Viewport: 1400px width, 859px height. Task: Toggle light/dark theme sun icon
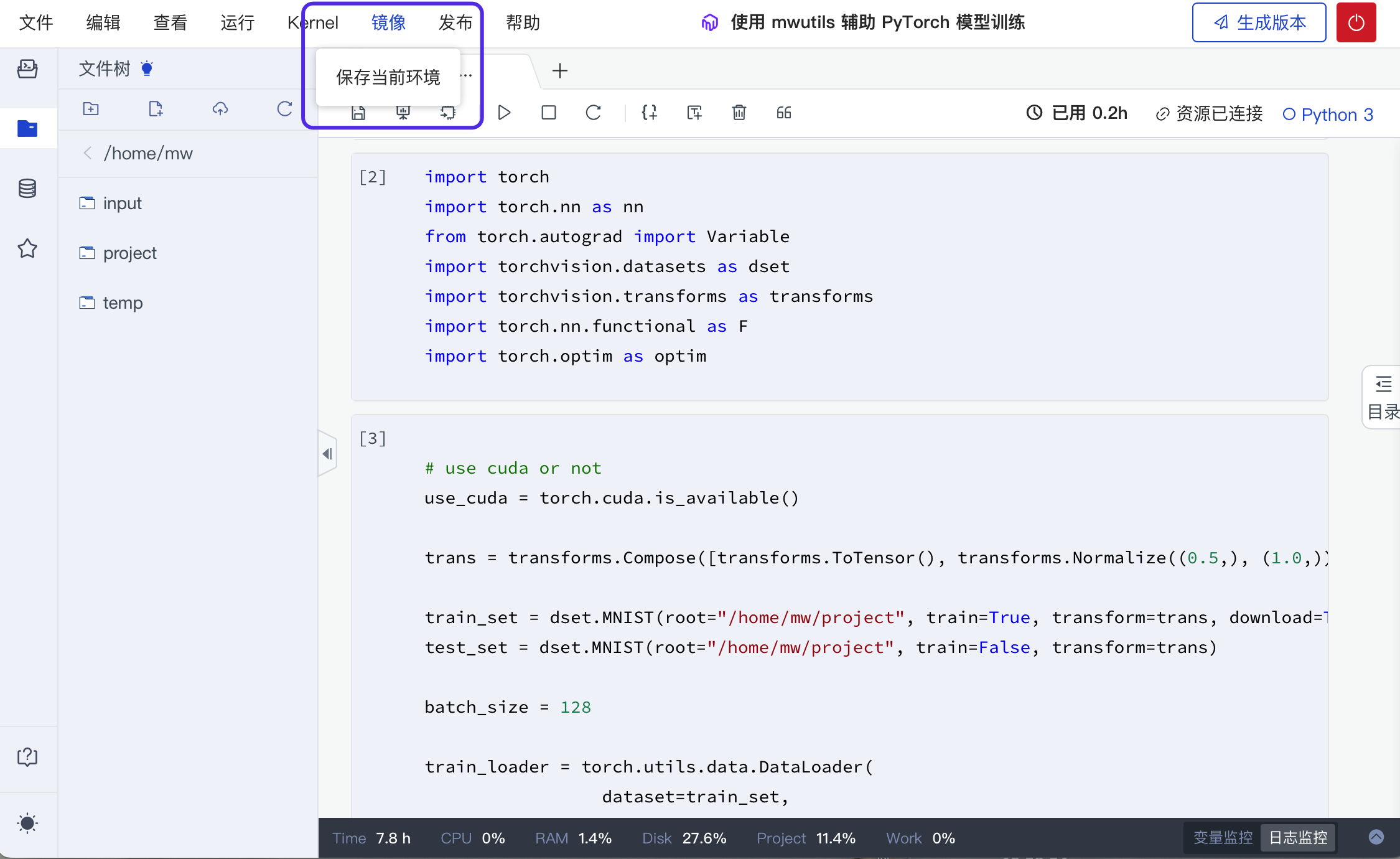27,823
